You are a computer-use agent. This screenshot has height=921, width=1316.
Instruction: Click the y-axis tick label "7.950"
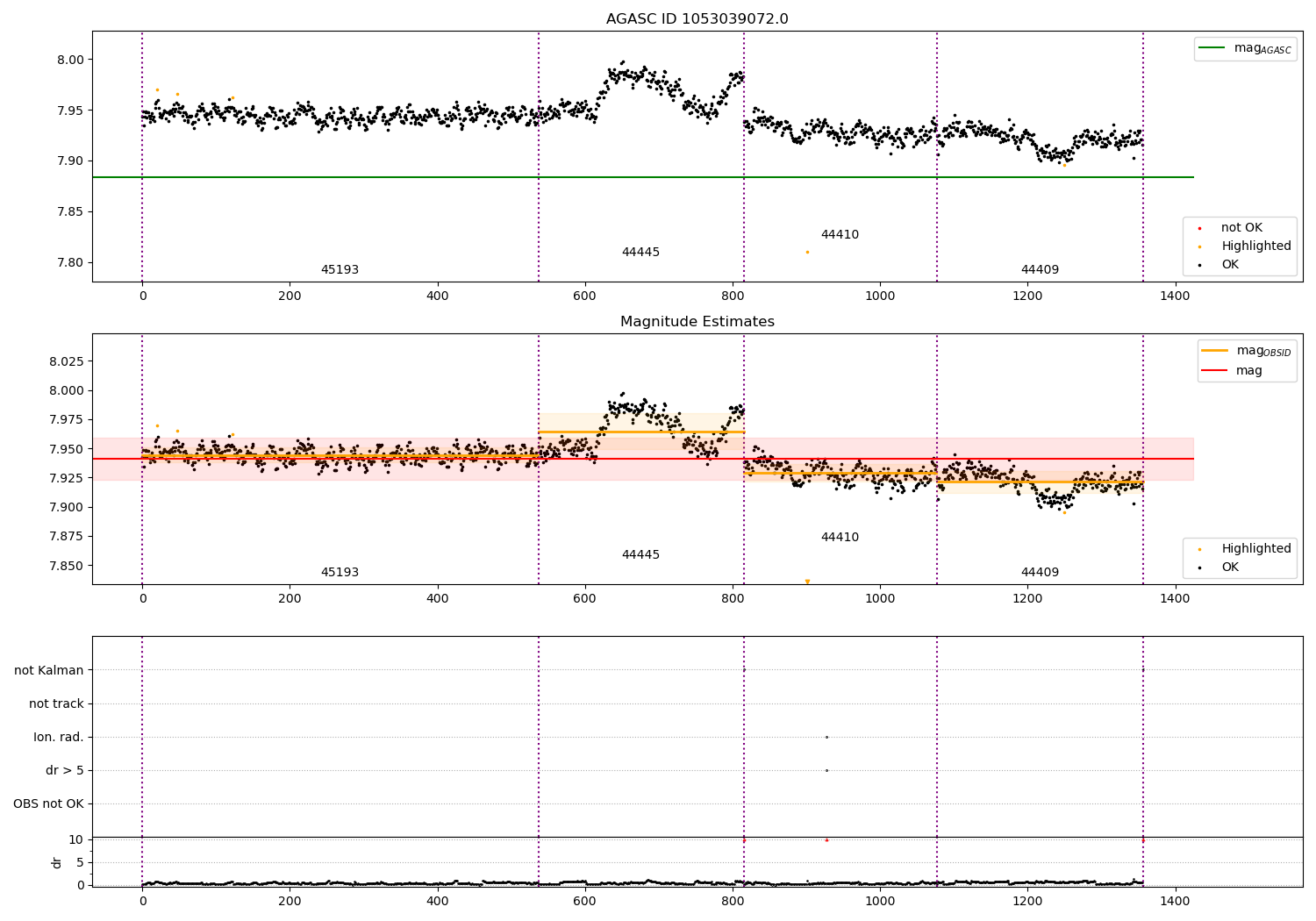tap(67, 449)
